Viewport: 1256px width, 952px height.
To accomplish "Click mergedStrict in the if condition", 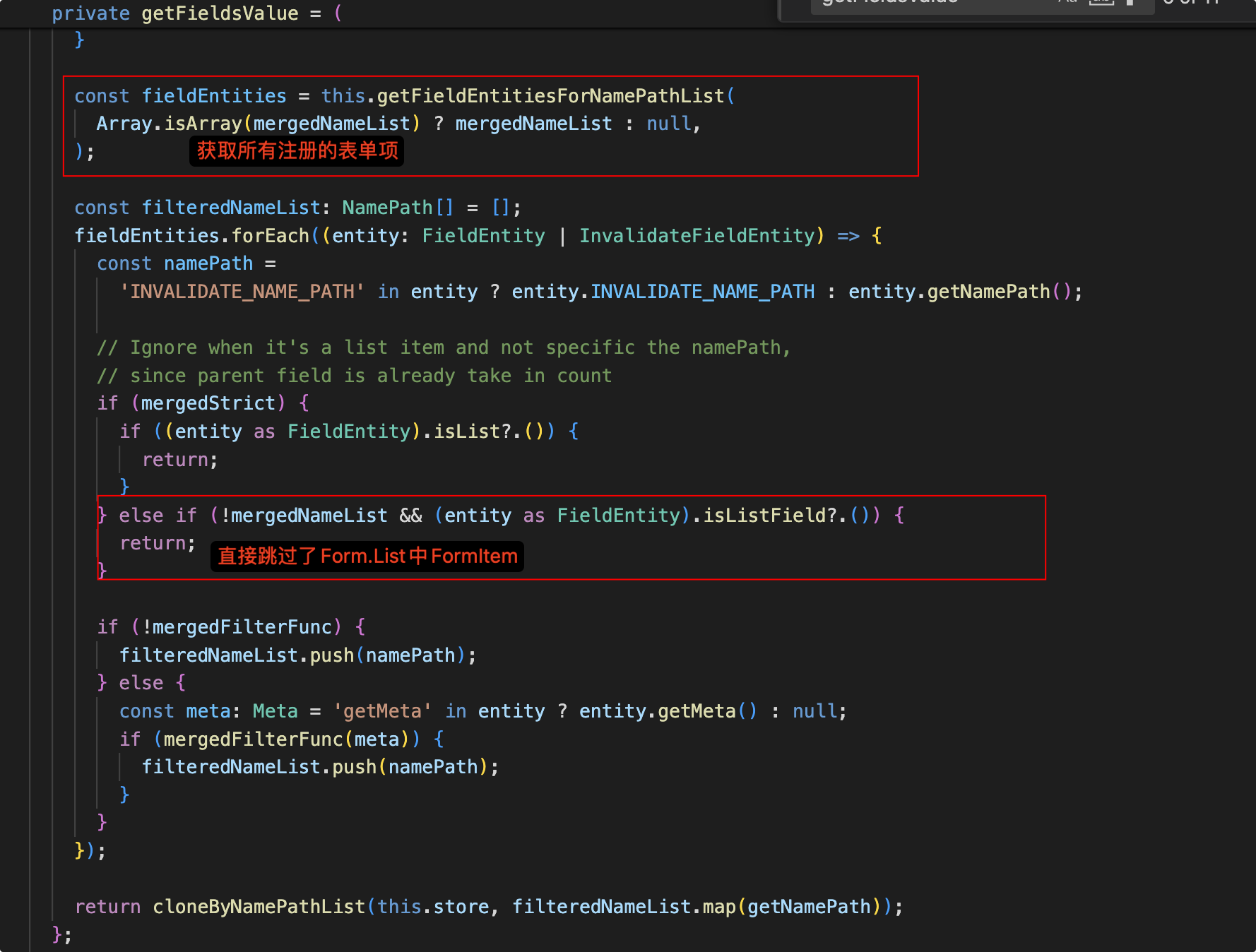I will click(x=208, y=403).
